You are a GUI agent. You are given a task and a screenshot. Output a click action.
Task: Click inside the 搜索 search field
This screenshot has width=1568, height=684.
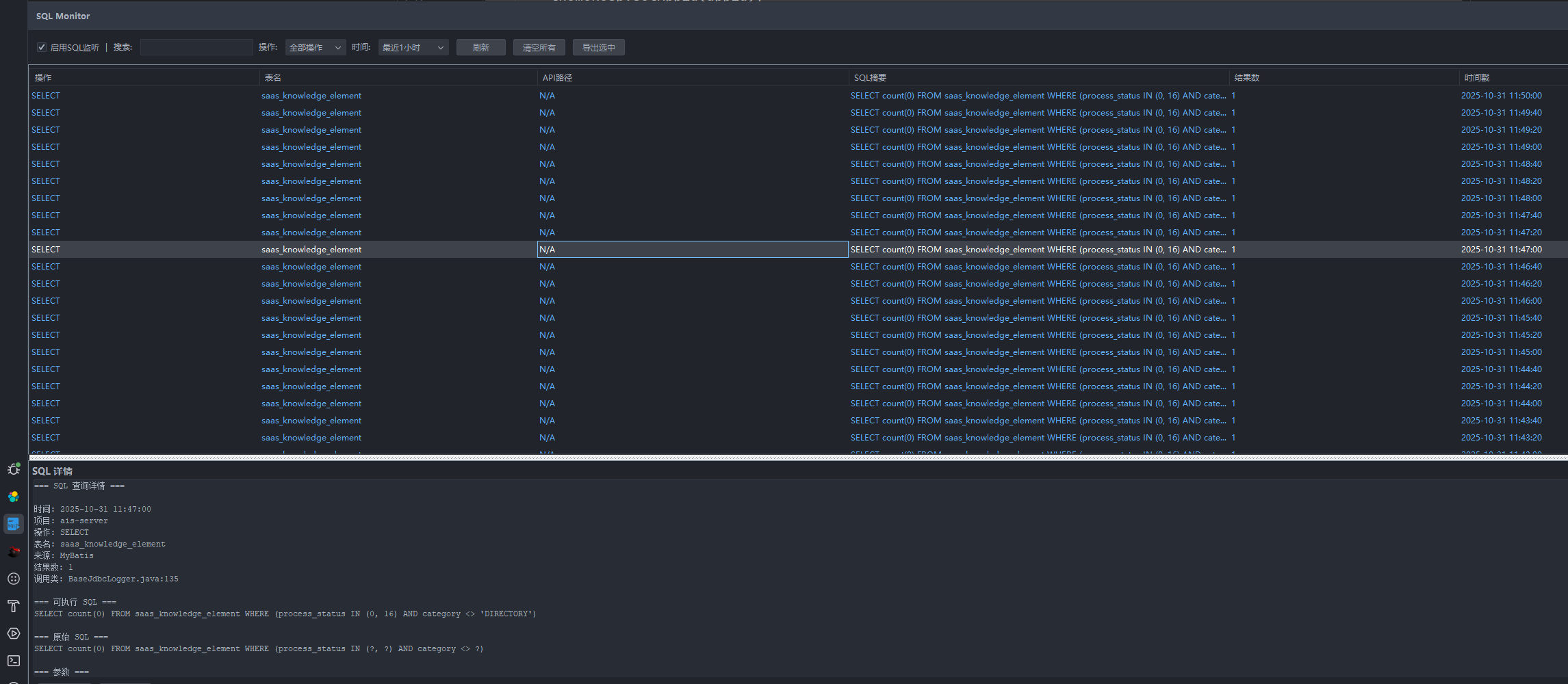click(196, 47)
